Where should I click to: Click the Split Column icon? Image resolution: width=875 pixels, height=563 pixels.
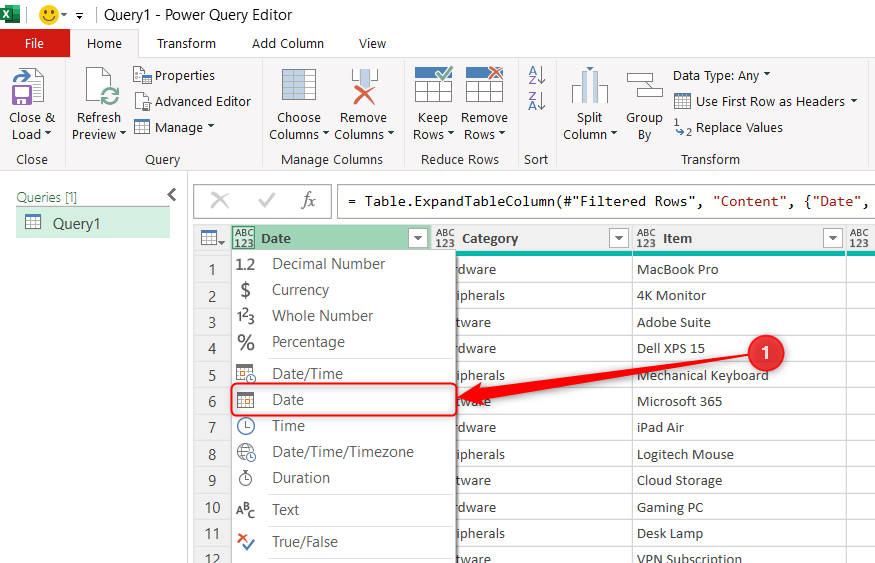(x=590, y=85)
